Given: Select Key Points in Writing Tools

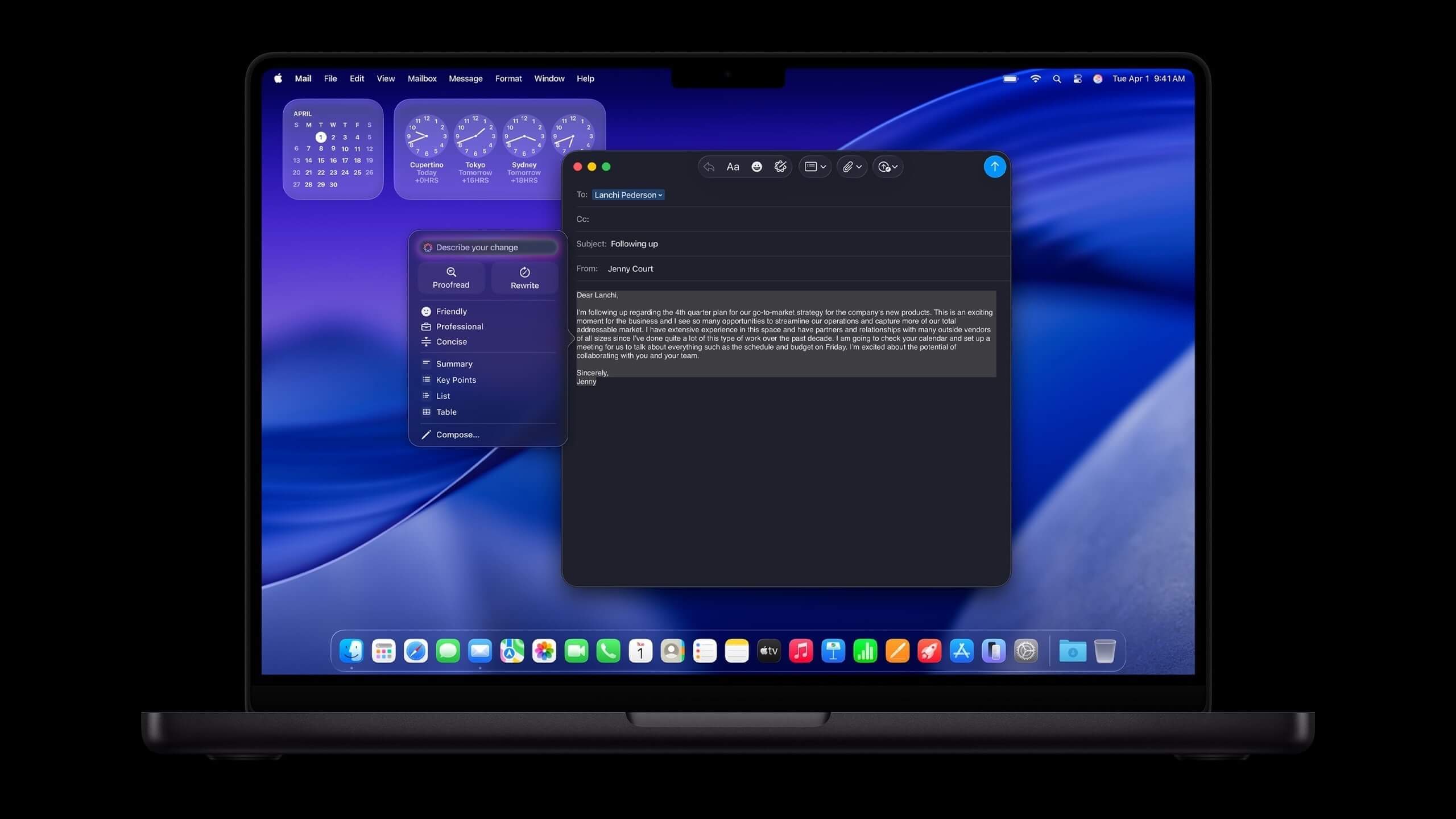Looking at the screenshot, I should [x=456, y=379].
